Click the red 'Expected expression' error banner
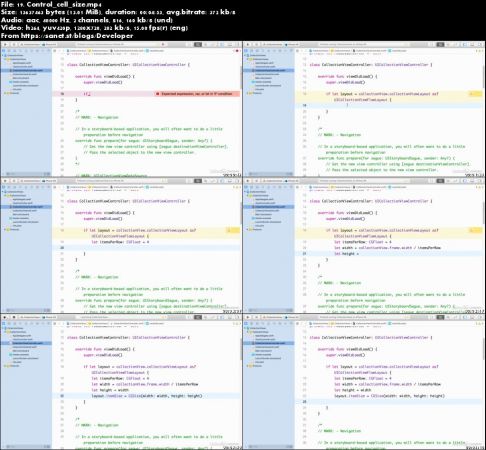486x450 pixels. 197,94
